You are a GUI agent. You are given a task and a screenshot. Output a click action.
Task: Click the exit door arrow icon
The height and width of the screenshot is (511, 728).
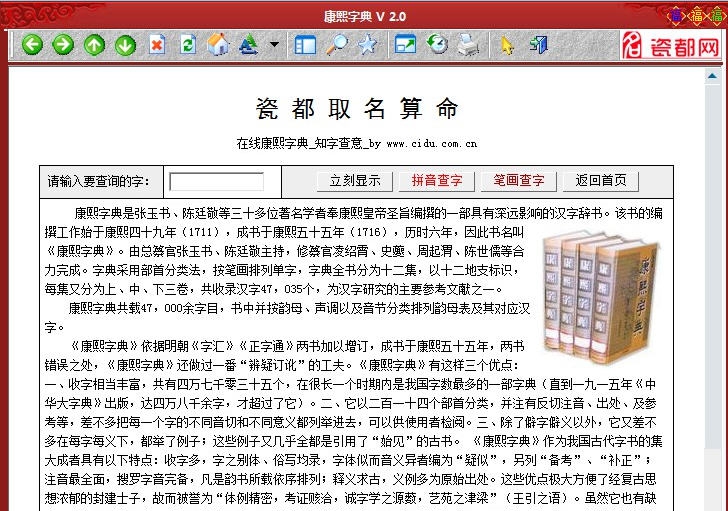(539, 45)
